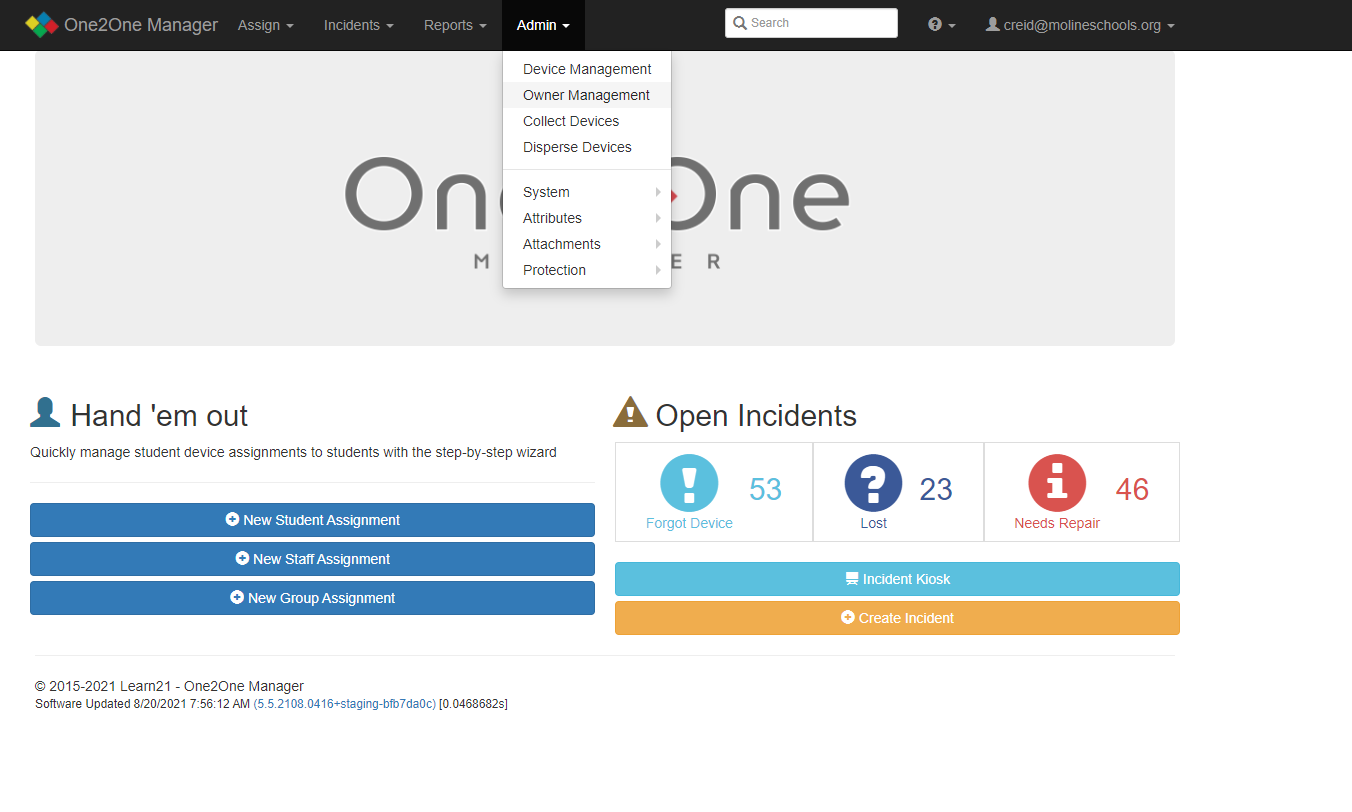
Task: Click the user profile icon beside the email
Action: [x=992, y=24]
